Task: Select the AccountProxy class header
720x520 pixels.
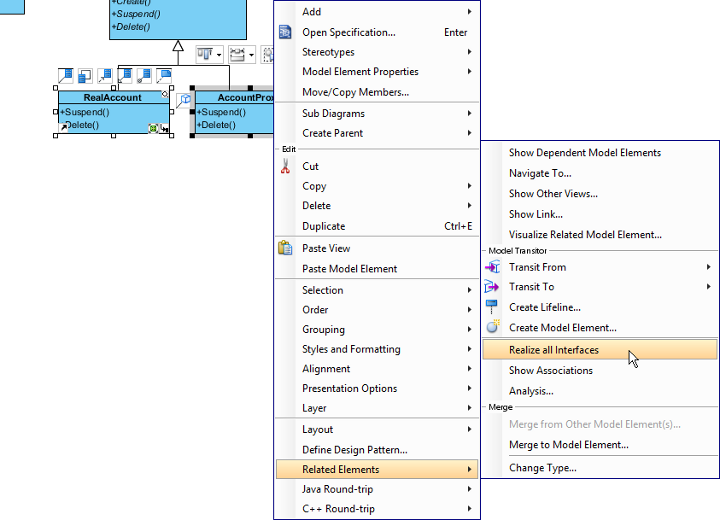Action: click(235, 97)
